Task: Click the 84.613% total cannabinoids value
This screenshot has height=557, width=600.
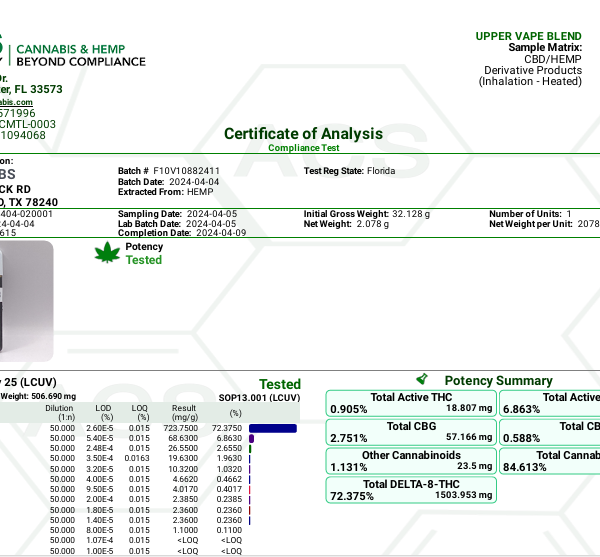Action: (525, 467)
